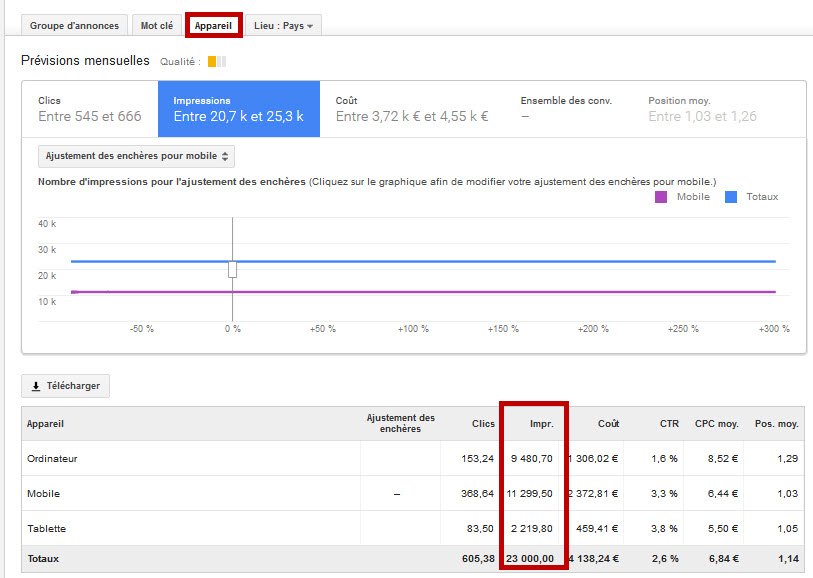The width and height of the screenshot is (813, 578).
Task: Click the yellow Qualité indicator bars
Action: tap(217, 62)
